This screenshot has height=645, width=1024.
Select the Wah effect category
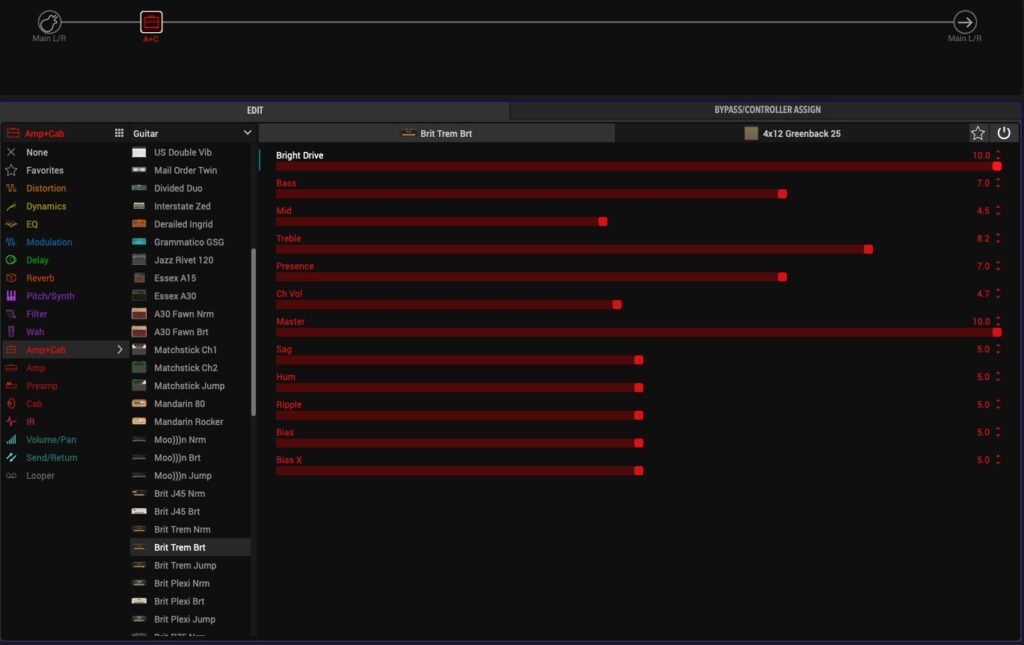[x=35, y=332]
